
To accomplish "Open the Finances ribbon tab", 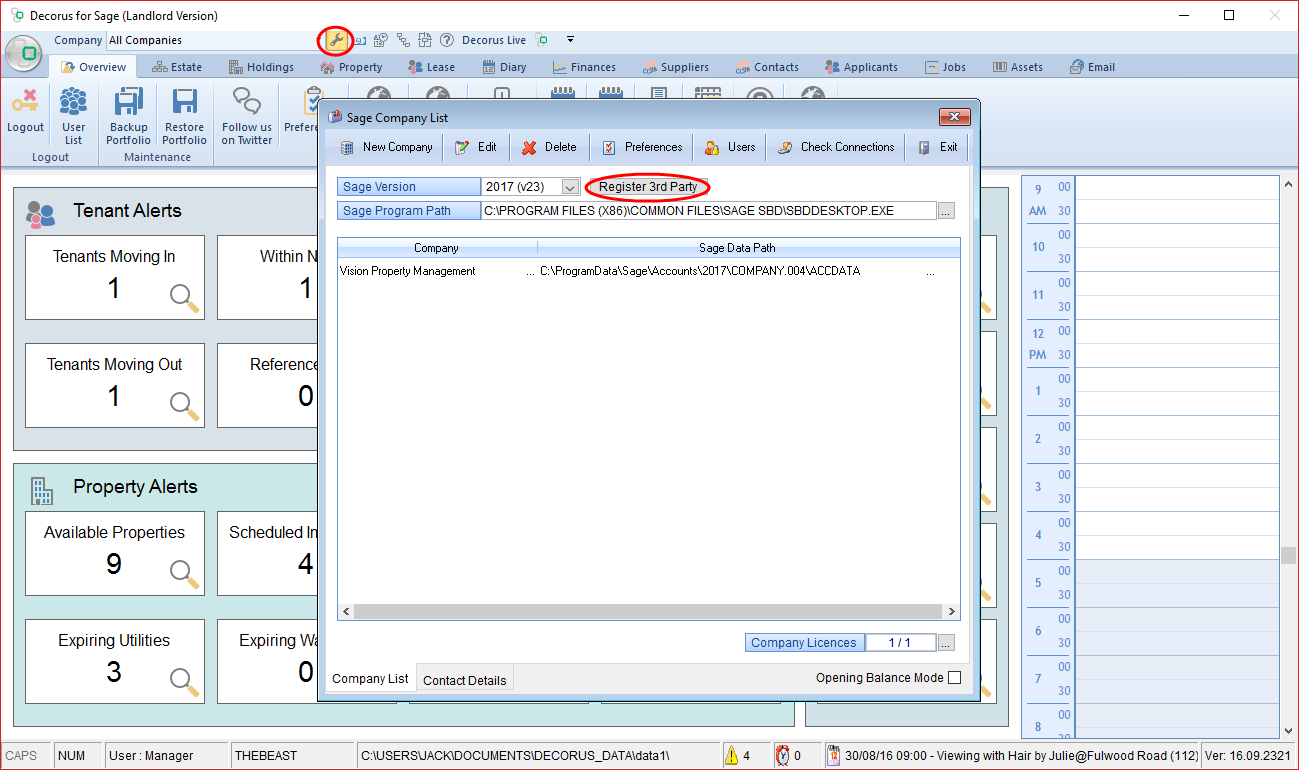I will tap(583, 67).
